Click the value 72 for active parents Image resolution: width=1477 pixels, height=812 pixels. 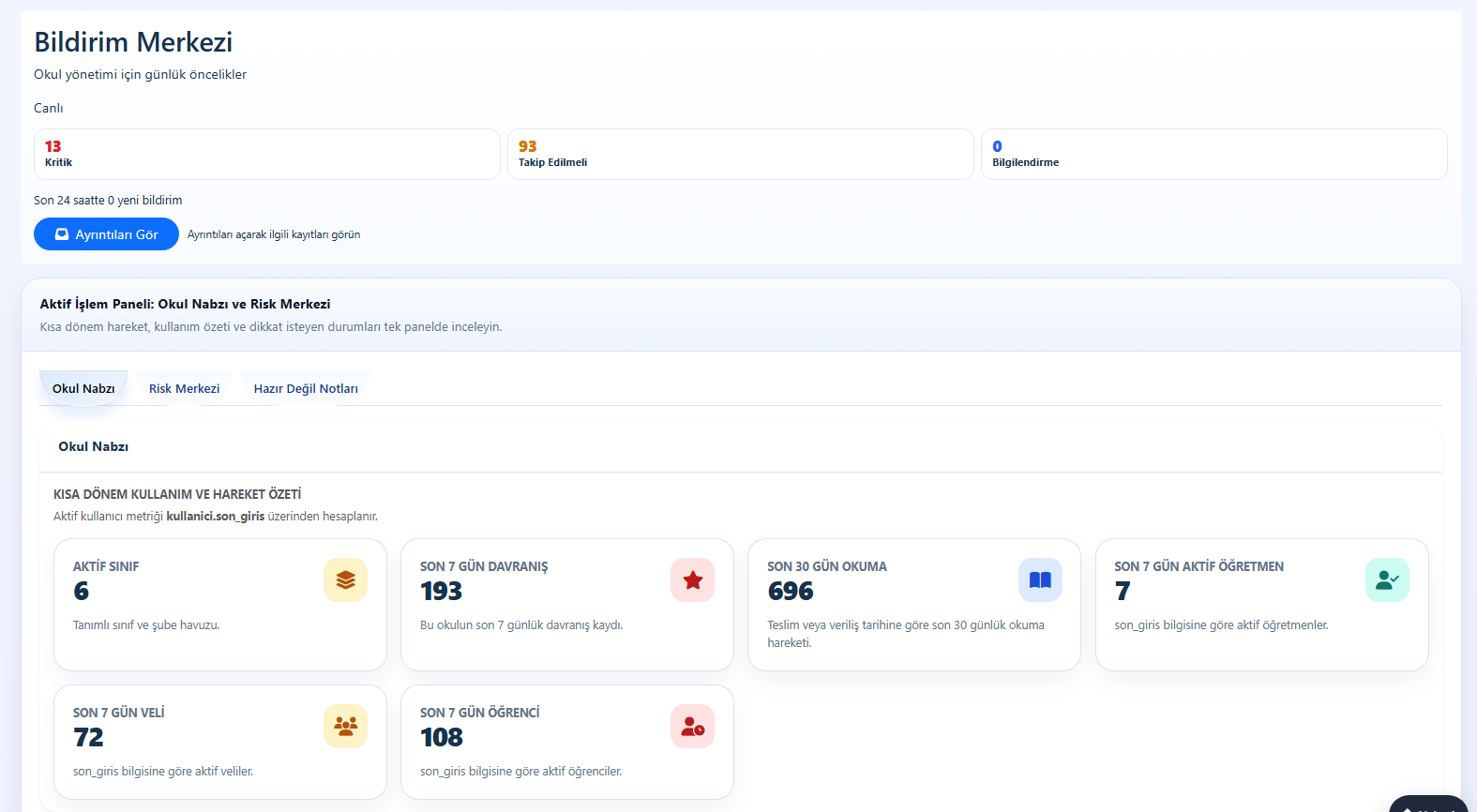[89, 737]
